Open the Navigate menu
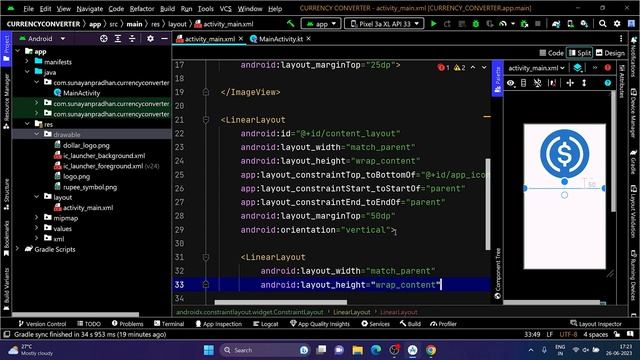The width and height of the screenshot is (640, 360). coord(89,9)
